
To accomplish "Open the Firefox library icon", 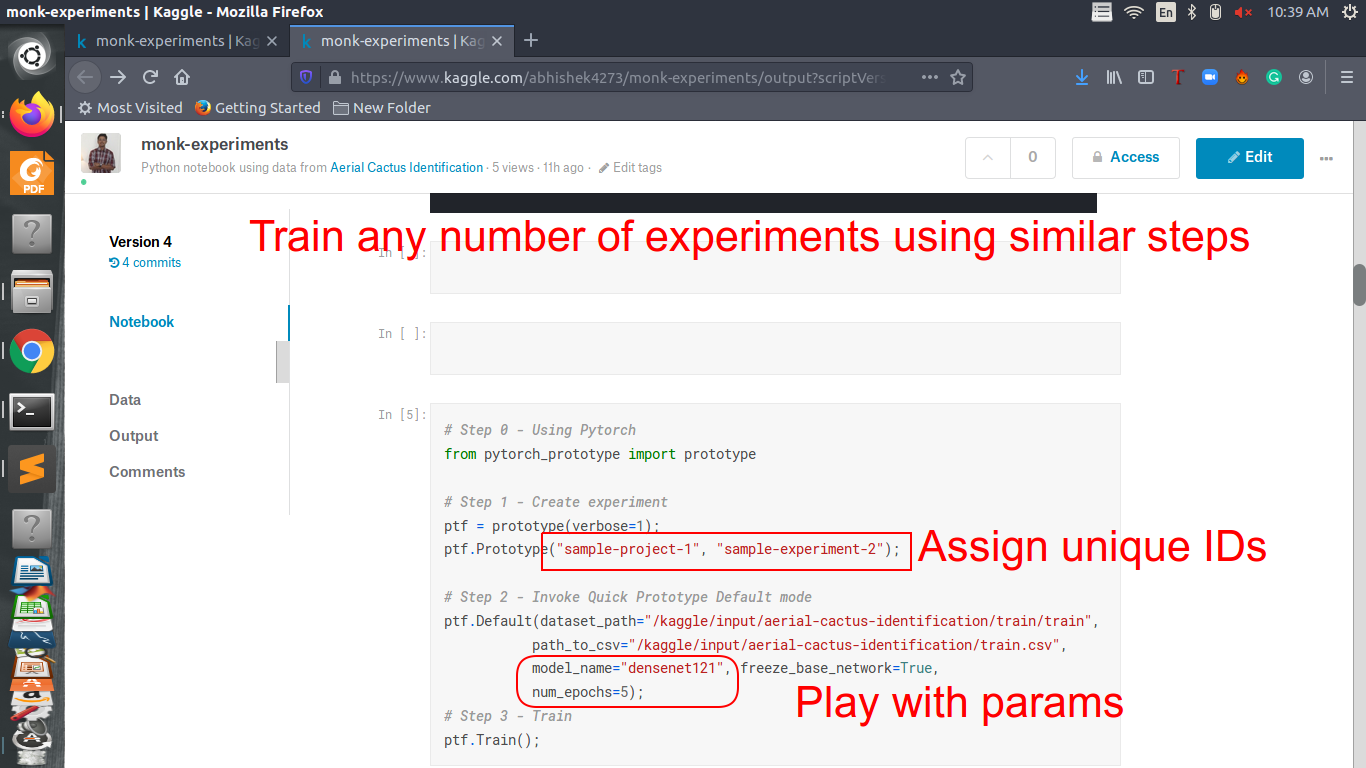I will click(x=1114, y=77).
